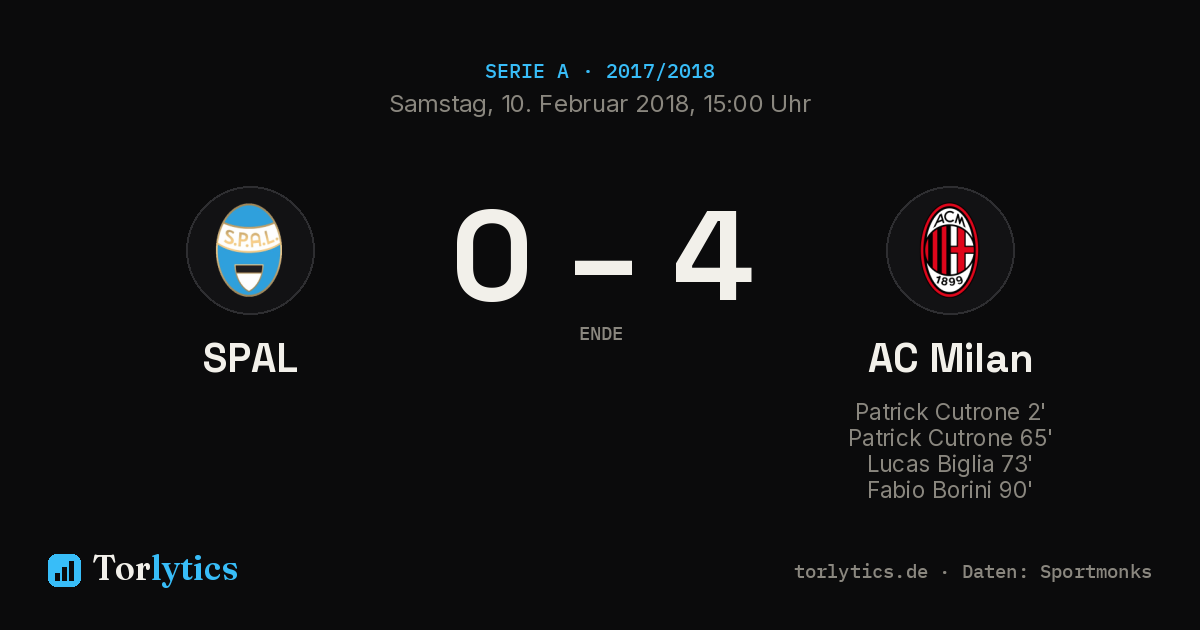This screenshot has width=1200, height=630.
Task: Click the Torlytics bar chart logo icon
Action: point(64,570)
